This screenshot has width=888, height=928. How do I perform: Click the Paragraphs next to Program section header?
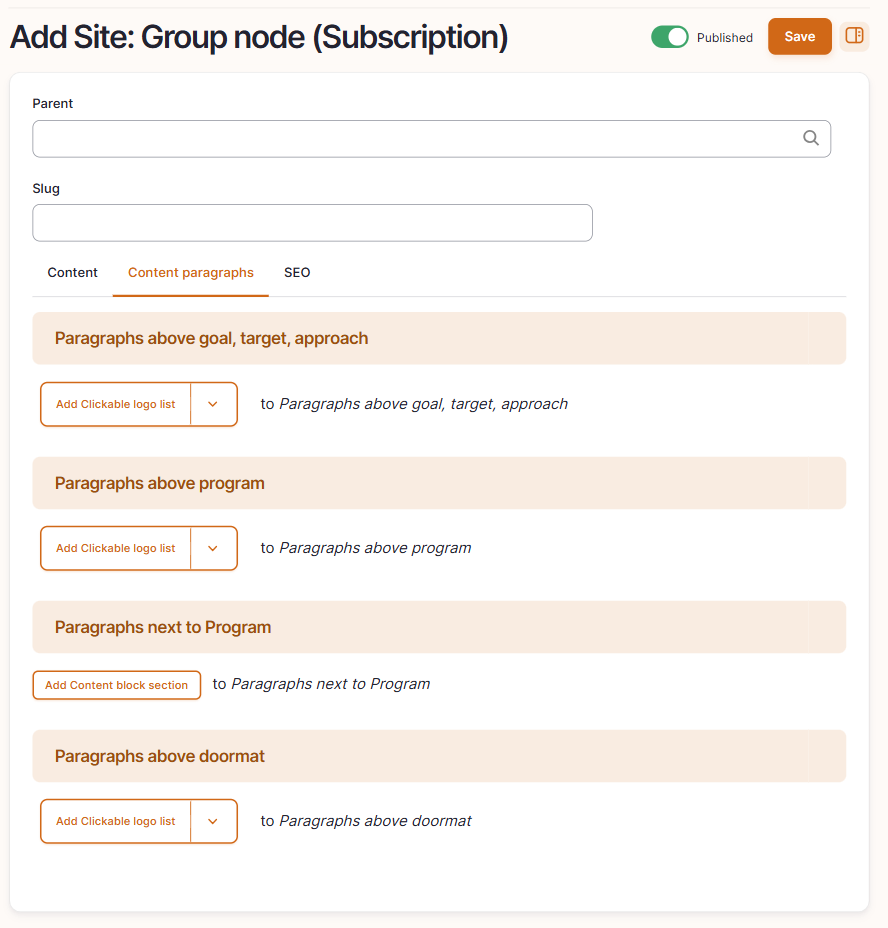[x=439, y=627]
